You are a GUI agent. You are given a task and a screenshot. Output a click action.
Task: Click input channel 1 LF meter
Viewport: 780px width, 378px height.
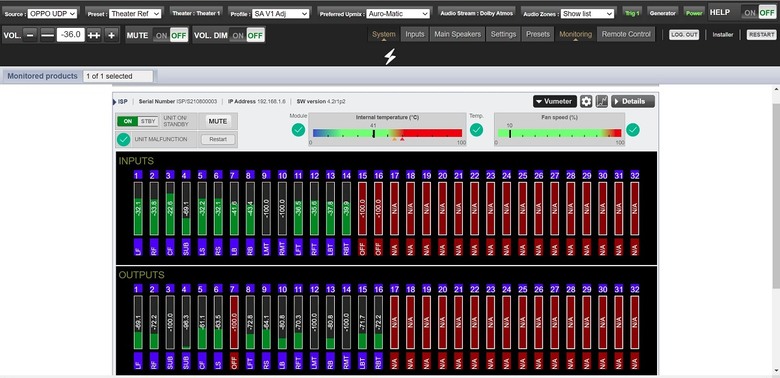coord(138,208)
